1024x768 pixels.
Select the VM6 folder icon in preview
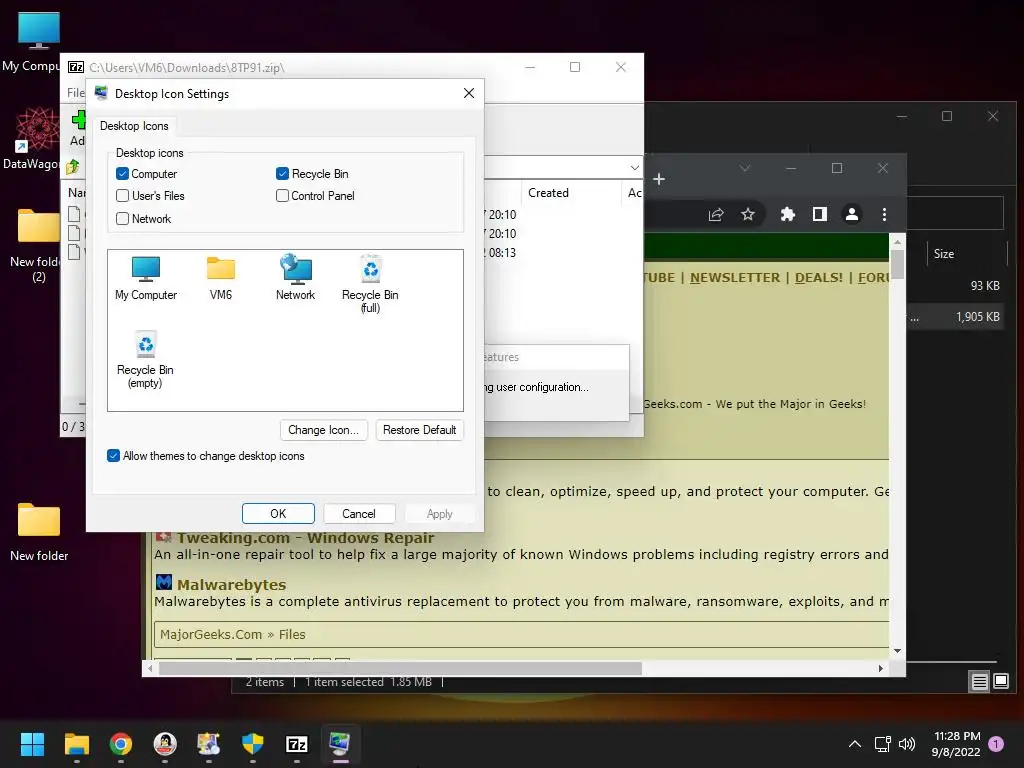(x=221, y=278)
